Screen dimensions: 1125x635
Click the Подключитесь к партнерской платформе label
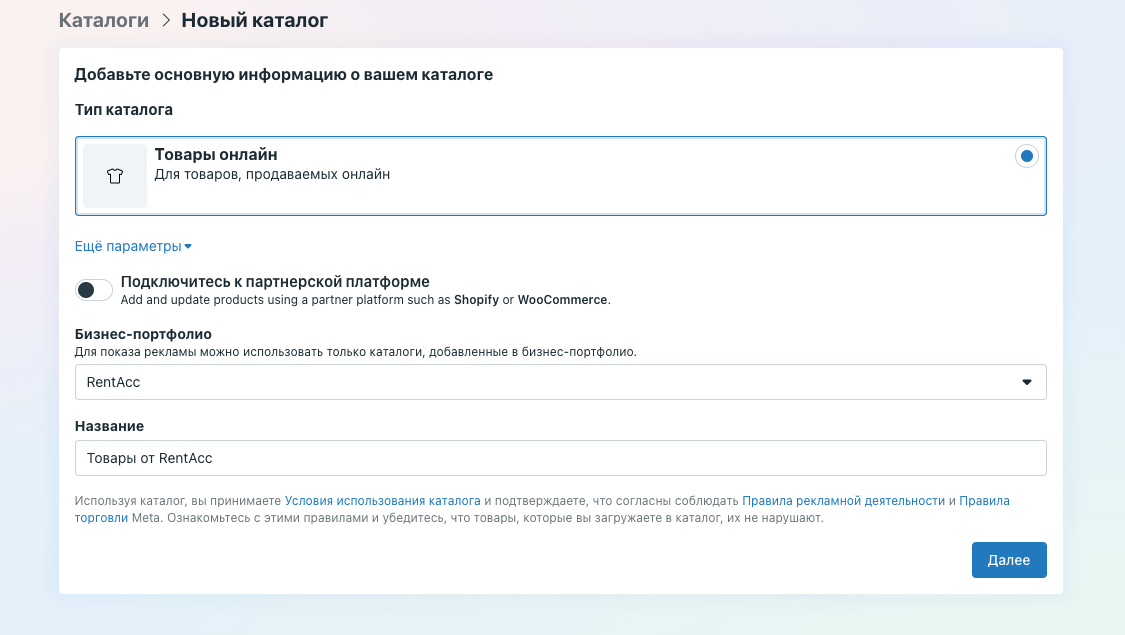tap(275, 281)
